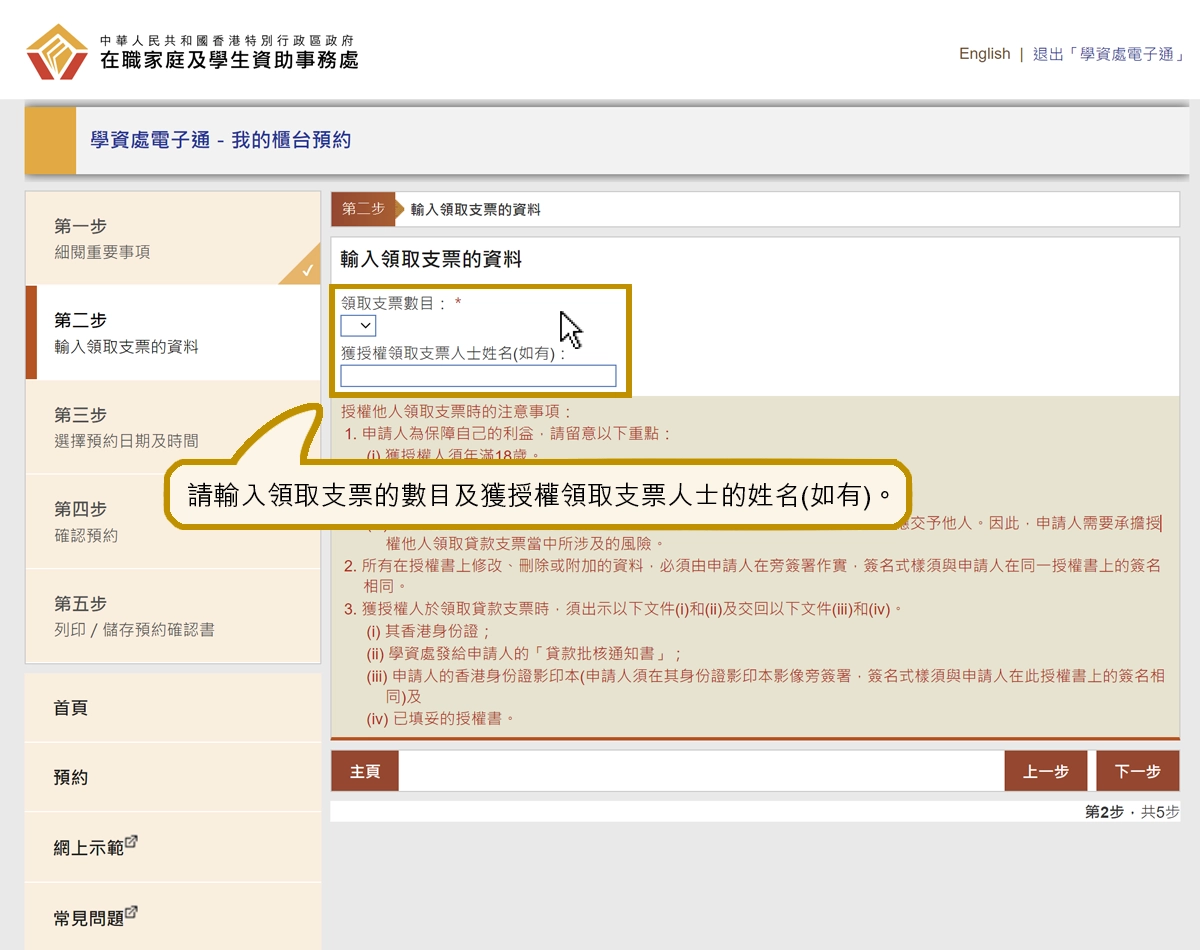Viewport: 1200px width, 950px height.
Task: Go to 第五步 列印/儲存預約確認書
Action: coord(130,614)
